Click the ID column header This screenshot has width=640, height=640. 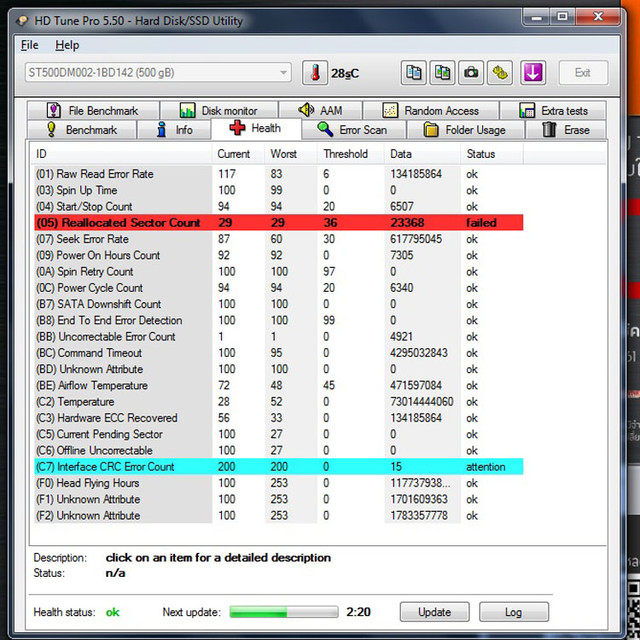coord(121,154)
